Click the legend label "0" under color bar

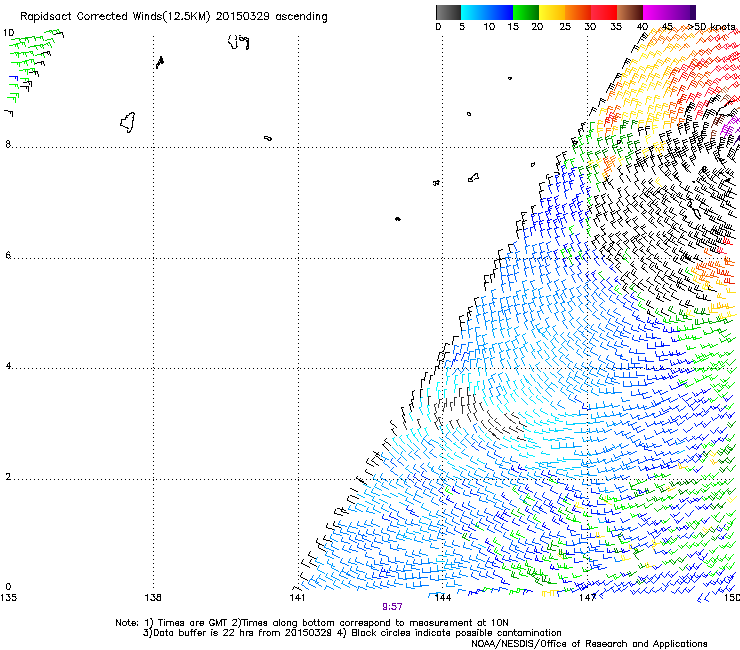coord(438,27)
